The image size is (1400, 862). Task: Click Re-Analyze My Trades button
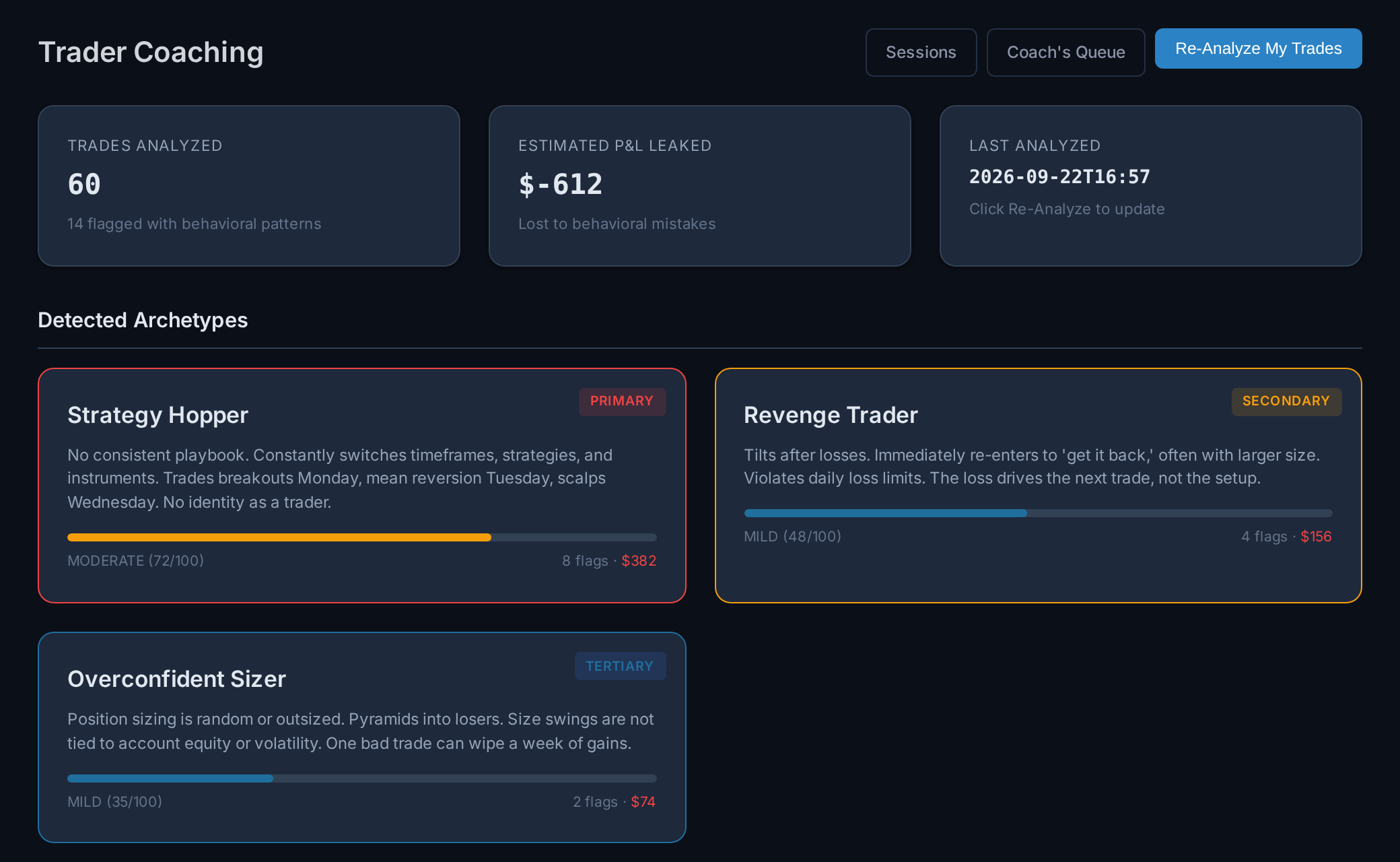[1258, 48]
